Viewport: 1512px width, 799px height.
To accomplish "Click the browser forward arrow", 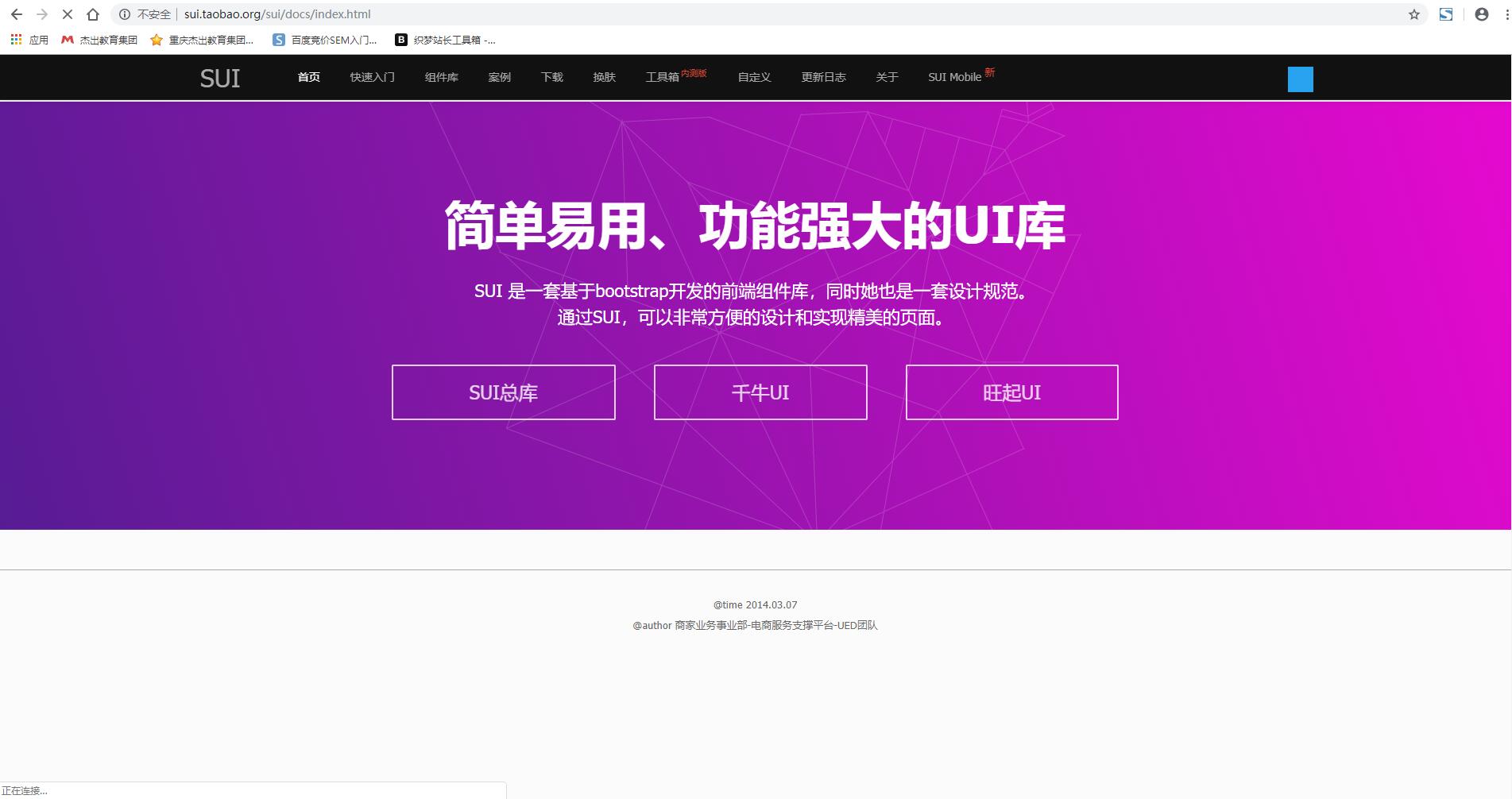I will pos(42,14).
